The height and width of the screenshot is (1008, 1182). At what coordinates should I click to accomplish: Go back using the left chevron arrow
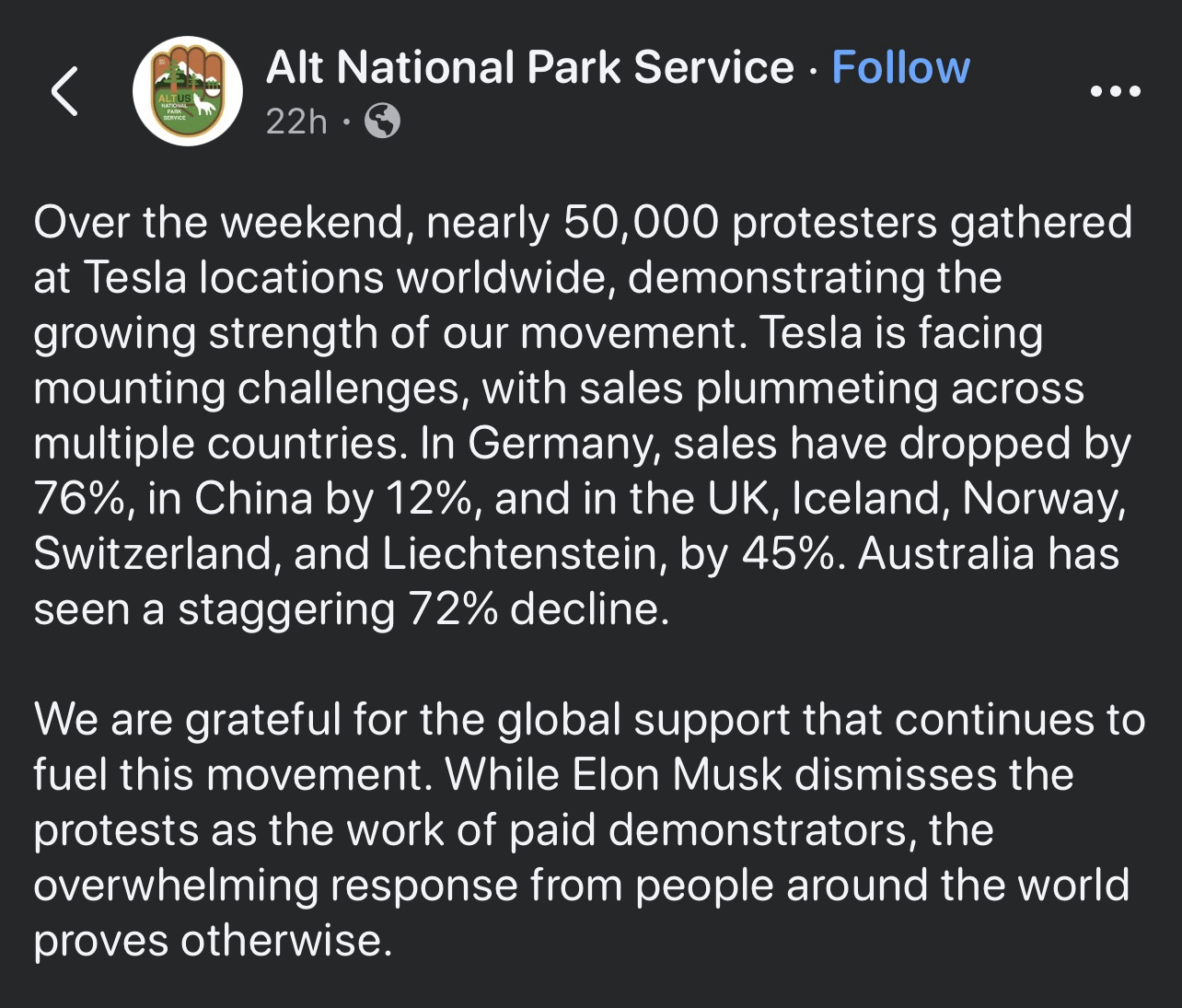64,91
